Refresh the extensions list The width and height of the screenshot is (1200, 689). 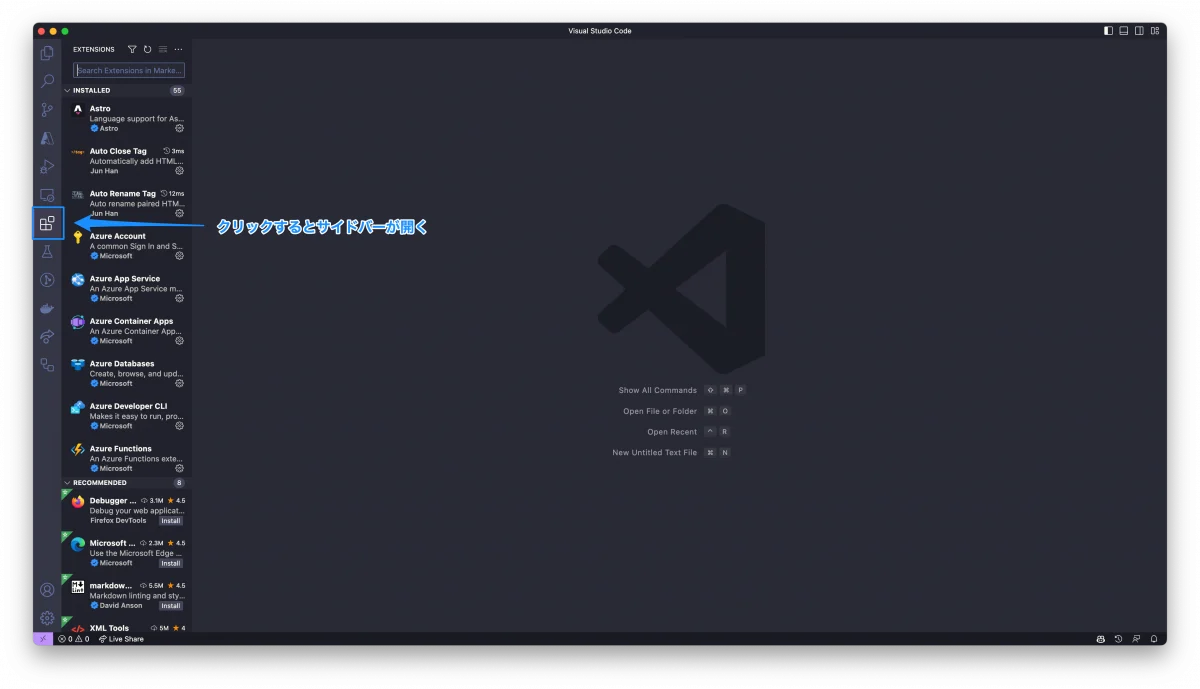[x=147, y=49]
